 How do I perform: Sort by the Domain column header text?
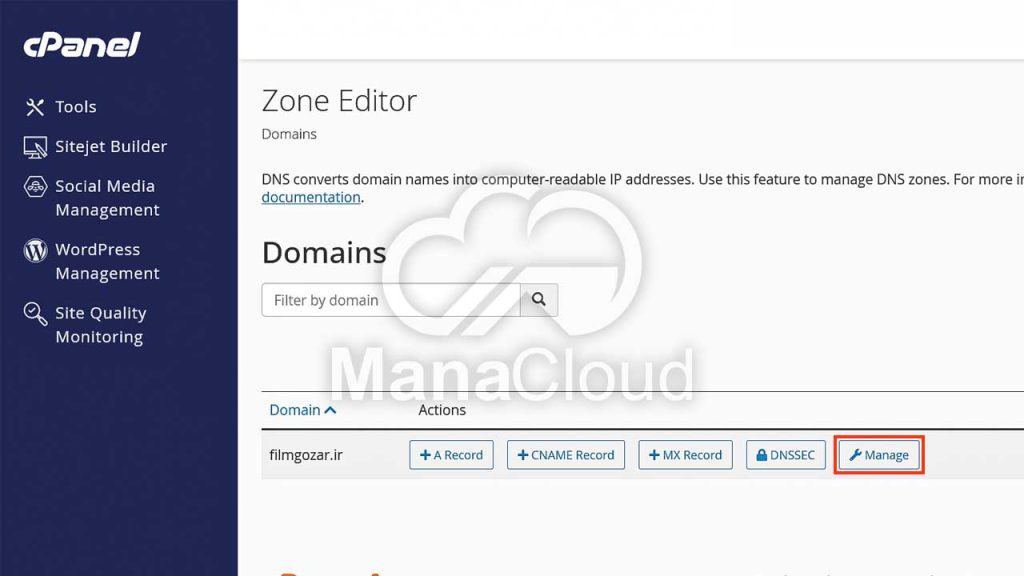pos(294,410)
